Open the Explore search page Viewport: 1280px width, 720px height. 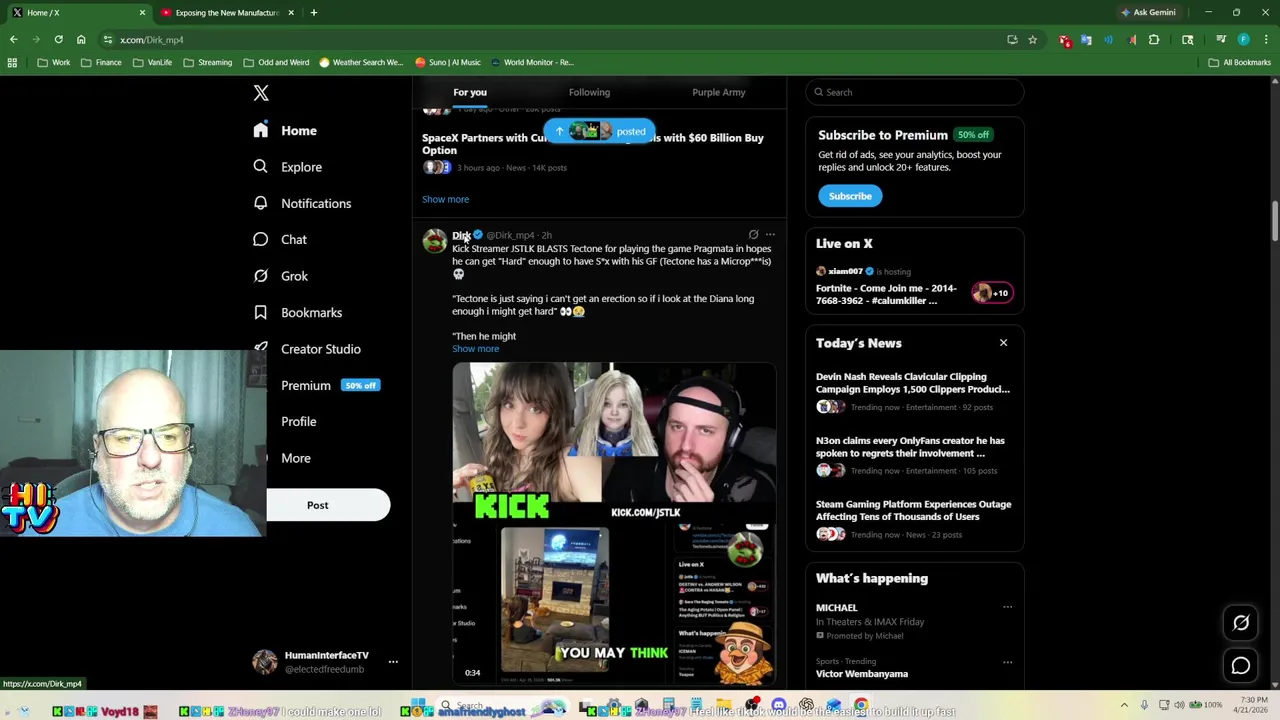point(288,167)
